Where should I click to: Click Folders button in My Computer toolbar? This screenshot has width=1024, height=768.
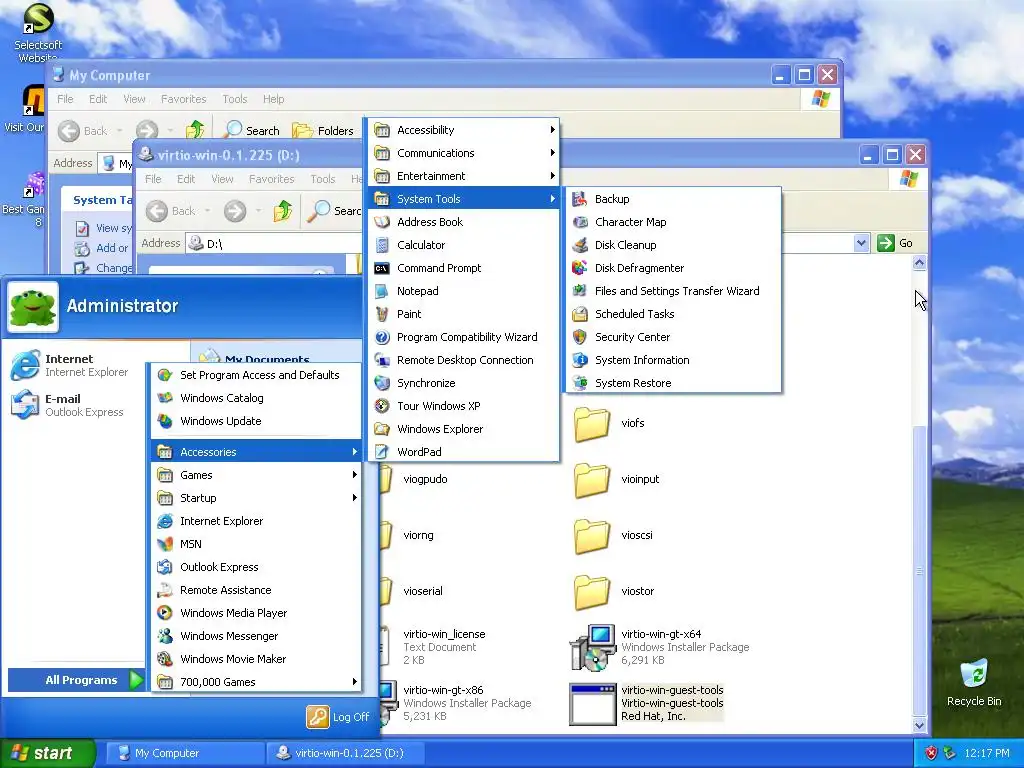323,131
